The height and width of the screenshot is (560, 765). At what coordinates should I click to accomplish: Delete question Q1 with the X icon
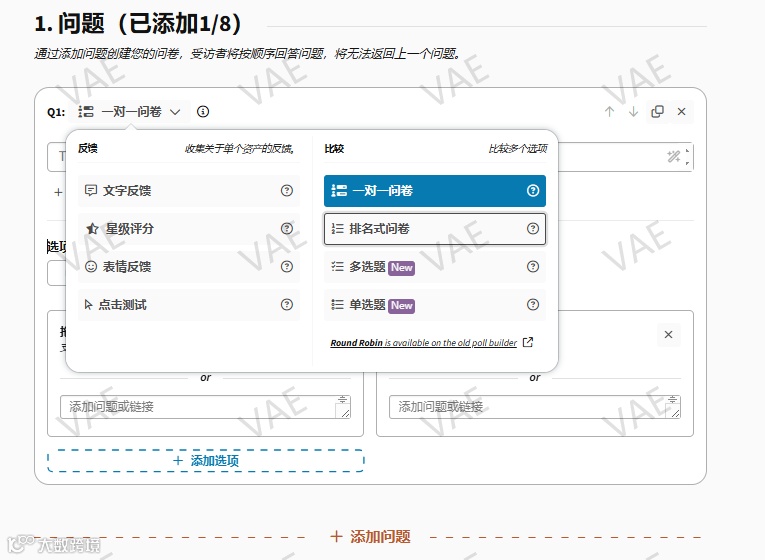tap(682, 112)
